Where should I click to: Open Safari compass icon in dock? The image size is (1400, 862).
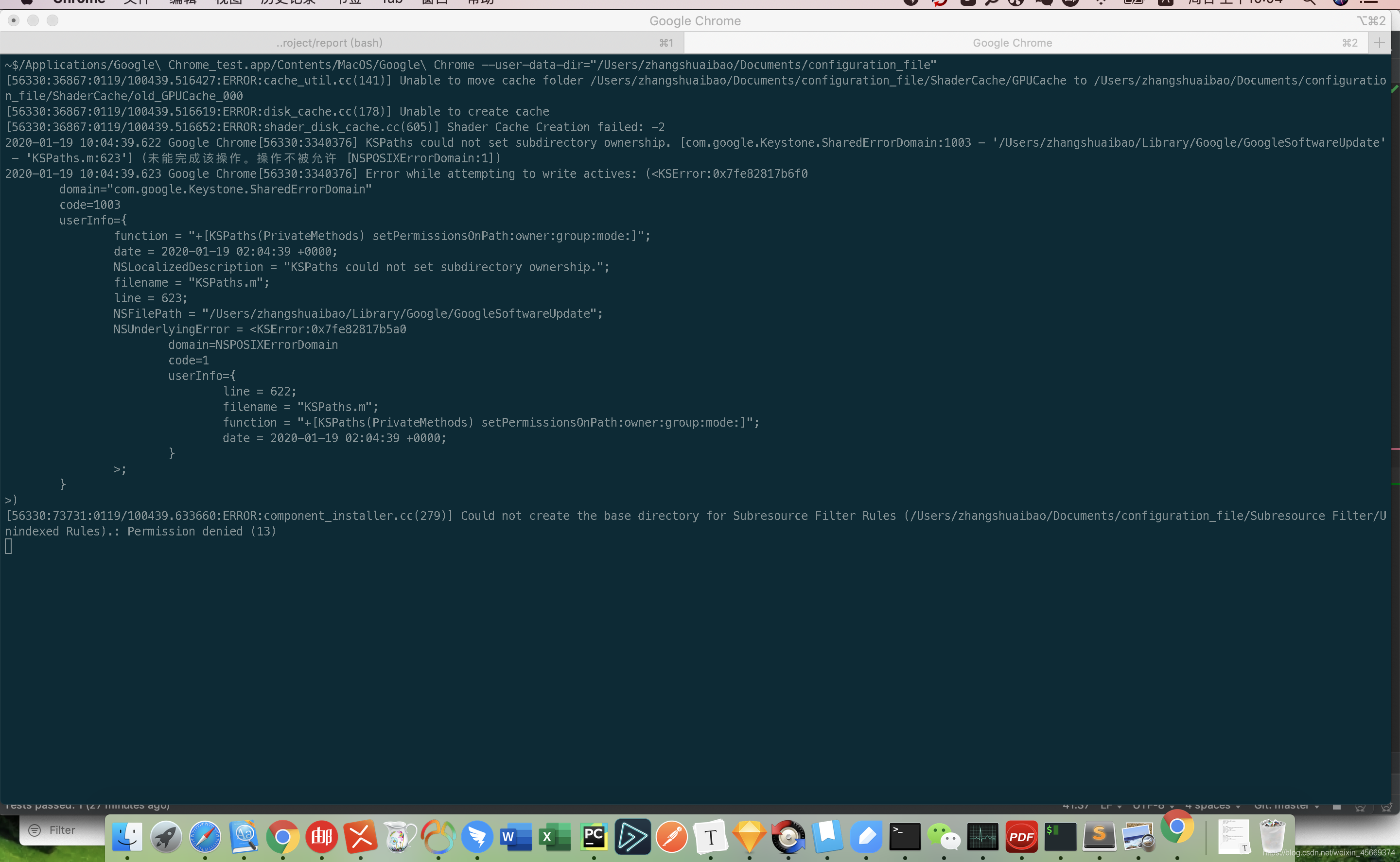click(x=205, y=837)
